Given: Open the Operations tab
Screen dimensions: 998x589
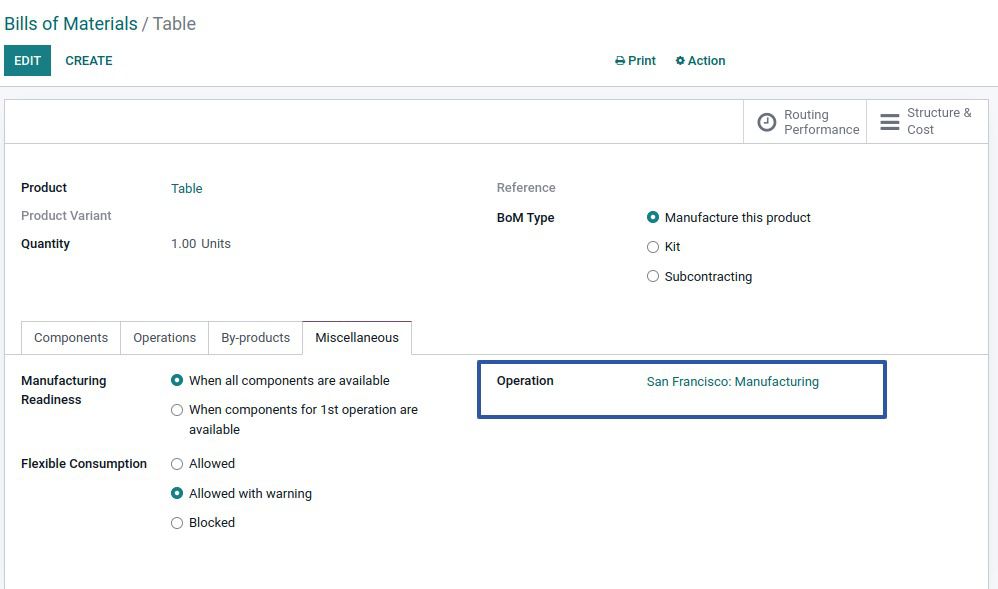Looking at the screenshot, I should pos(164,338).
